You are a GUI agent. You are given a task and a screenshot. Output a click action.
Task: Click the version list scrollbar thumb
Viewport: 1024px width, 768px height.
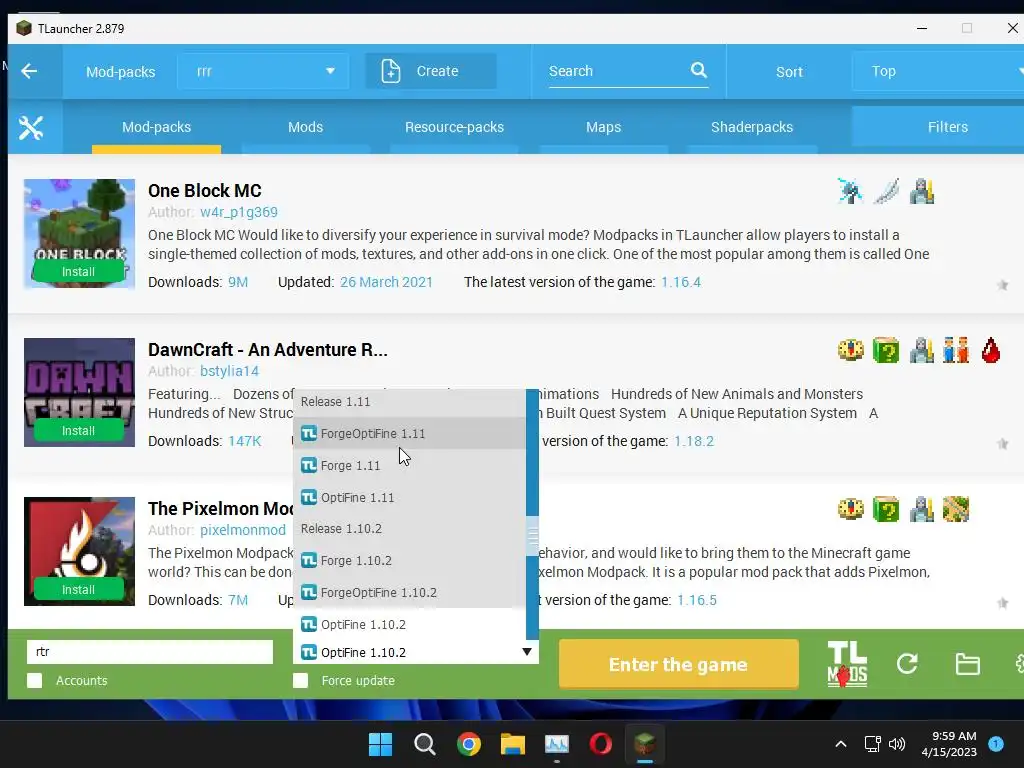click(532, 536)
